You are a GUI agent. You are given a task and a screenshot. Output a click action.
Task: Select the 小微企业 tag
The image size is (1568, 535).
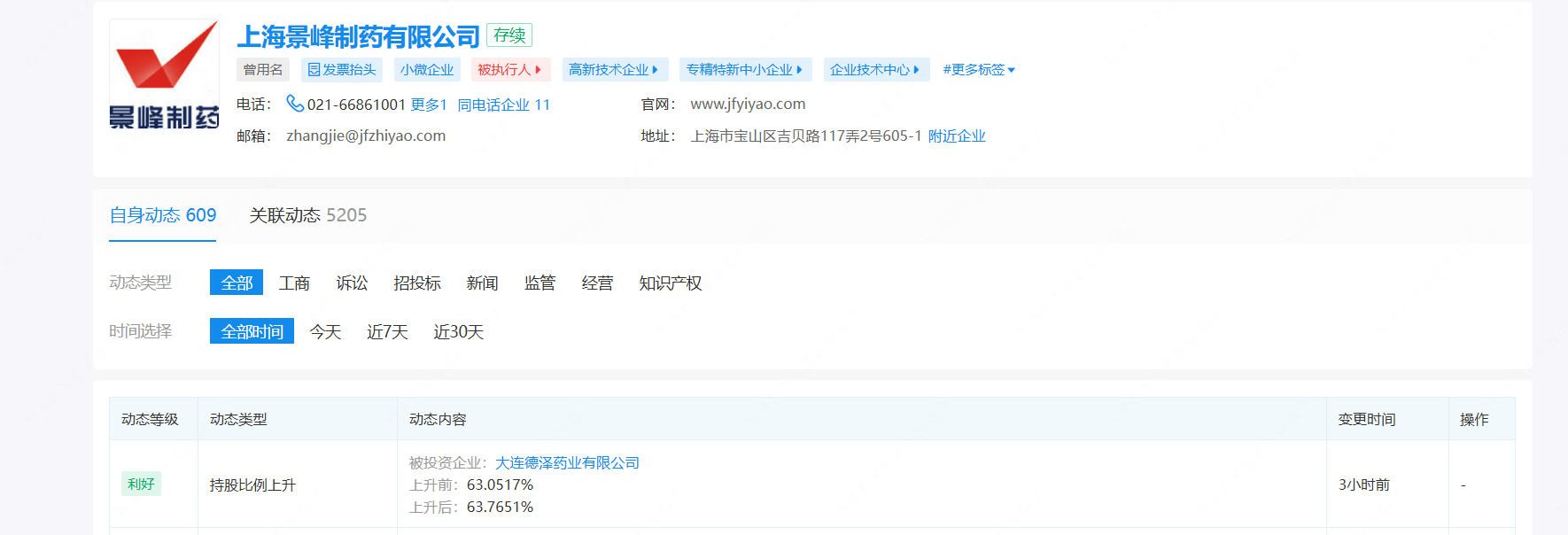point(427,70)
